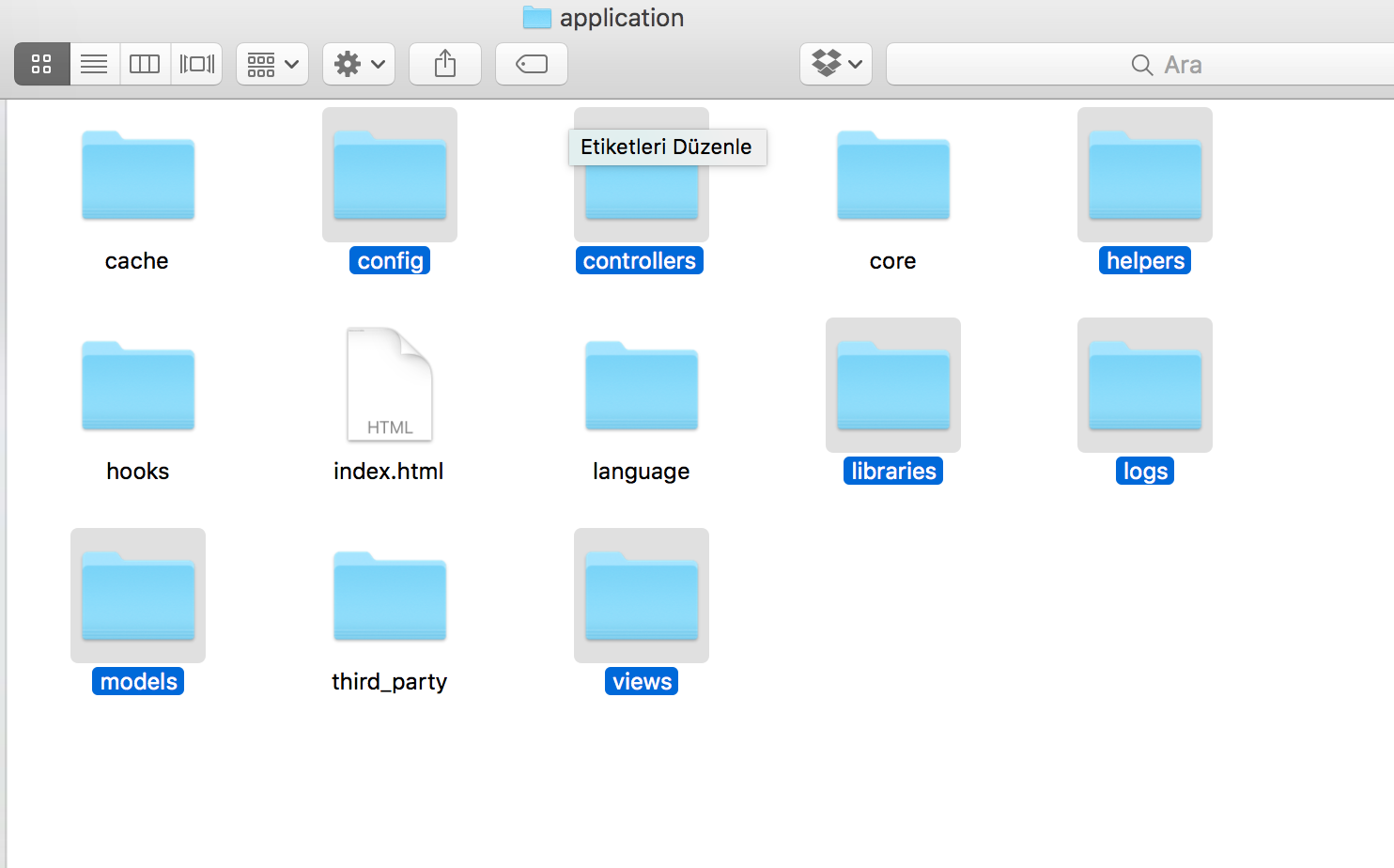Image resolution: width=1394 pixels, height=868 pixels.
Task: Switch to icon view
Action: tap(42, 64)
